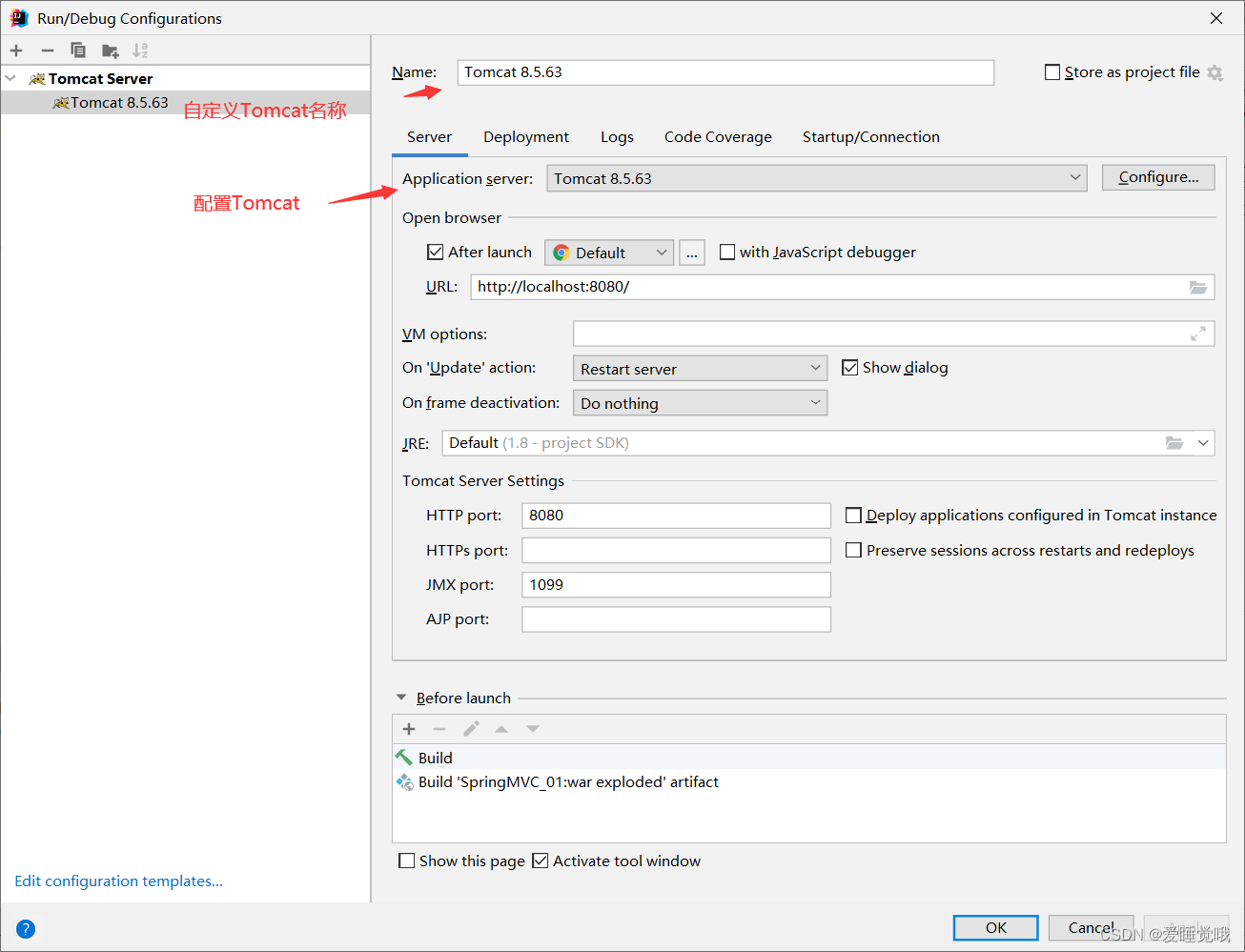
Task: Open On 'Update' action dropdown
Action: (700, 369)
